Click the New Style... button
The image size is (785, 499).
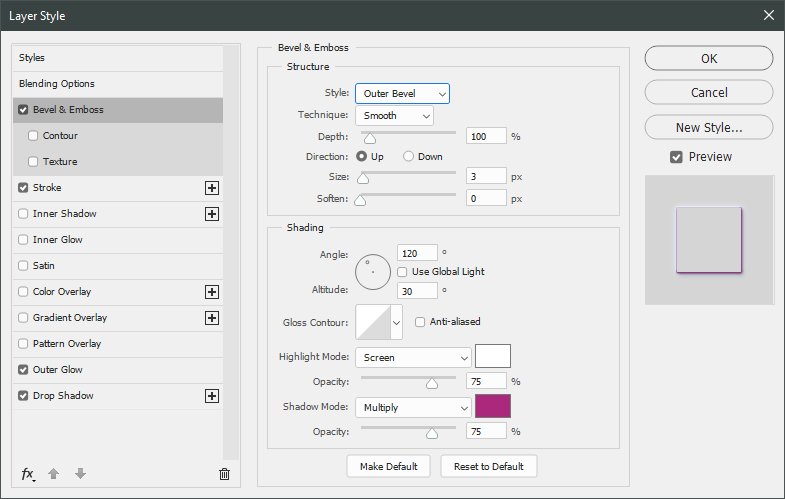[708, 127]
